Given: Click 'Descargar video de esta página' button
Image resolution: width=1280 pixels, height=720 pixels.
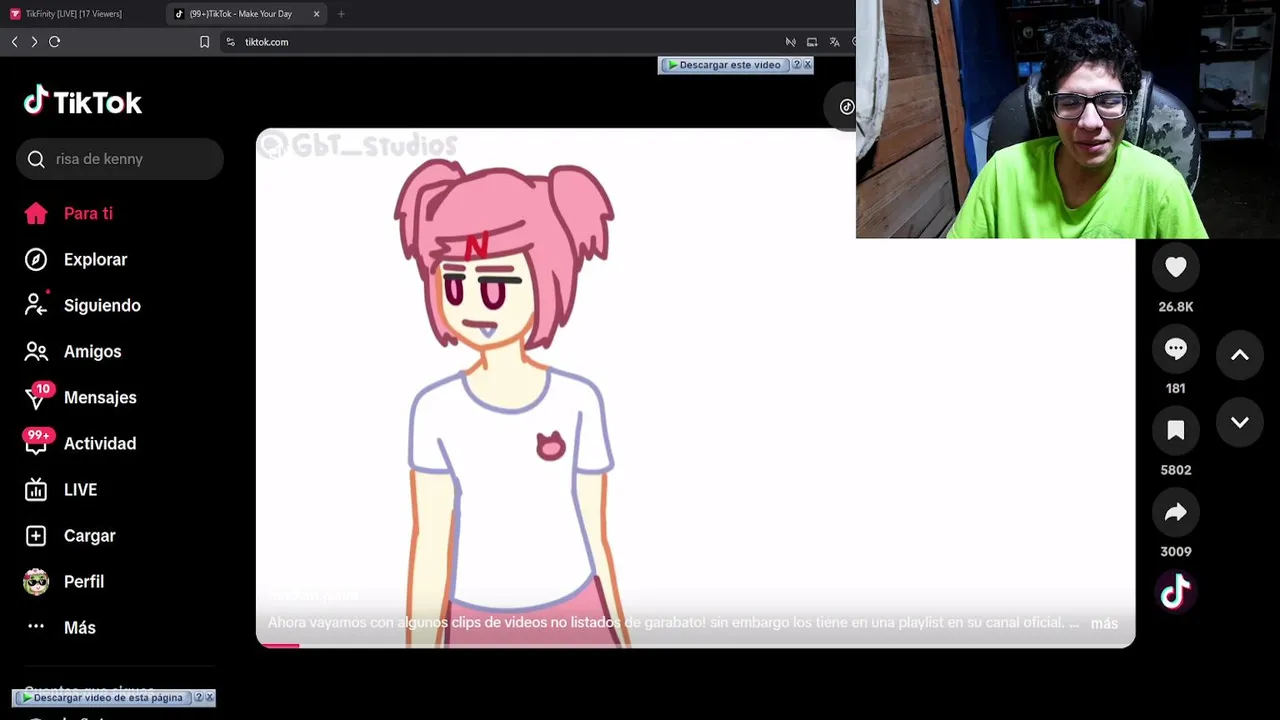Looking at the screenshot, I should (103, 698).
